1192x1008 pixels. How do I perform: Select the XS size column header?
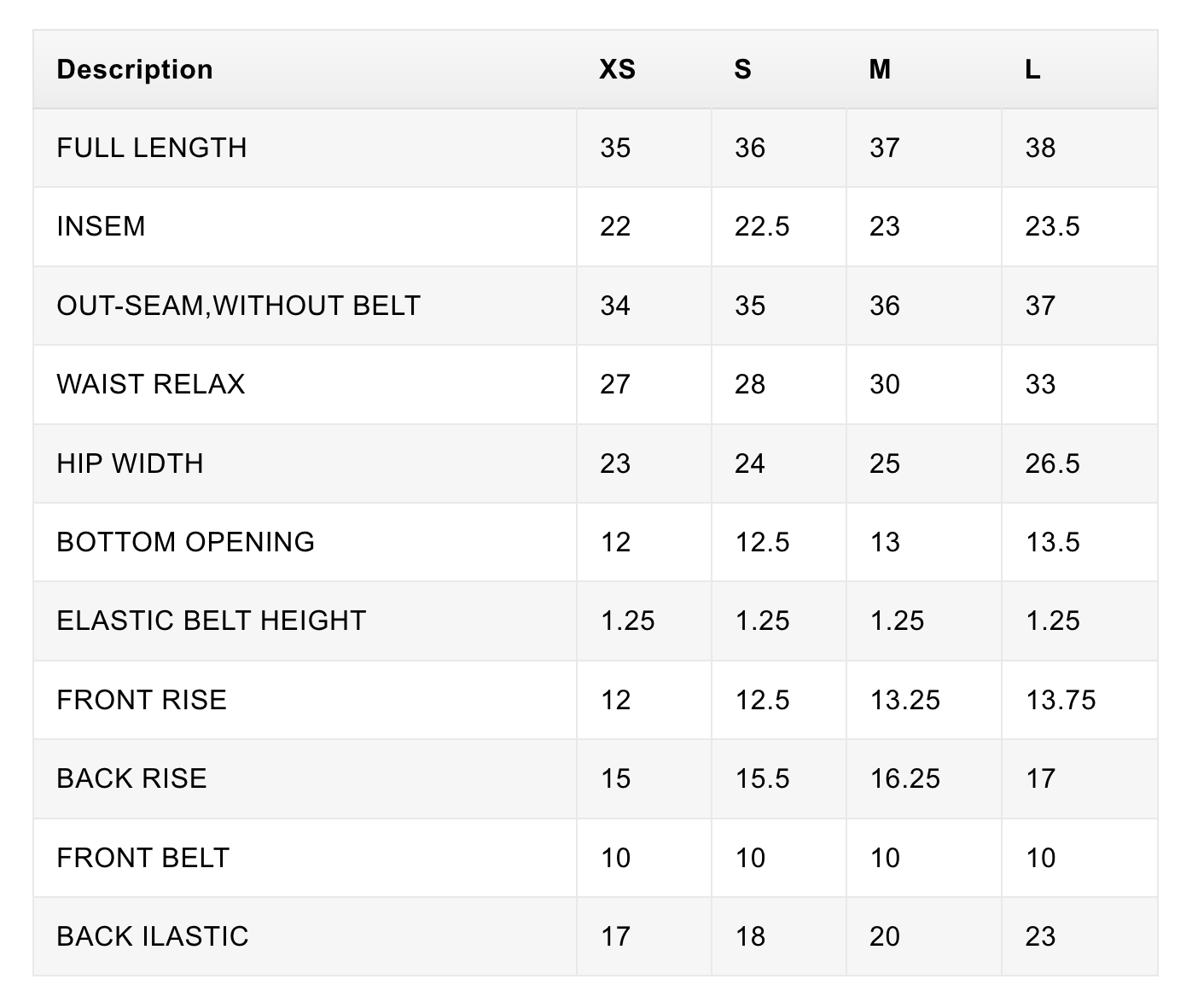click(618, 69)
